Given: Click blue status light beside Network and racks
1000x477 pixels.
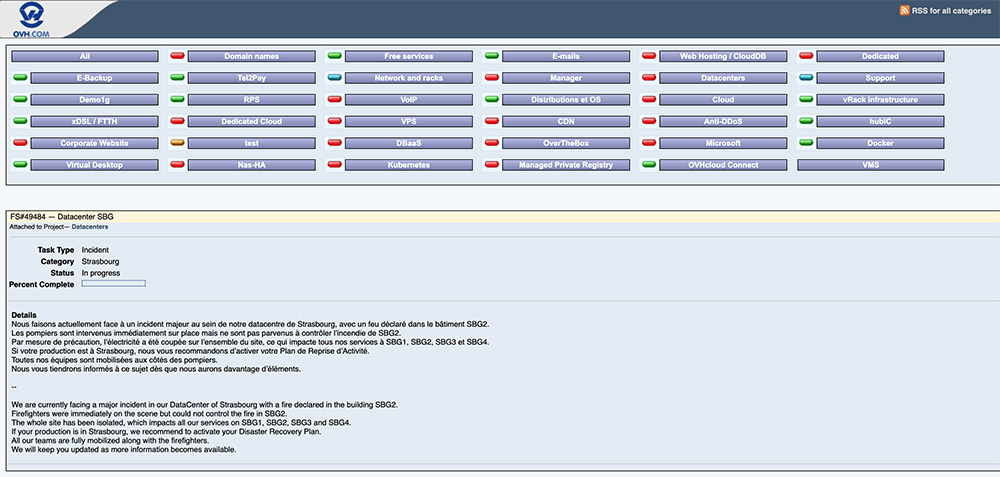Looking at the screenshot, I should click(x=334, y=78).
